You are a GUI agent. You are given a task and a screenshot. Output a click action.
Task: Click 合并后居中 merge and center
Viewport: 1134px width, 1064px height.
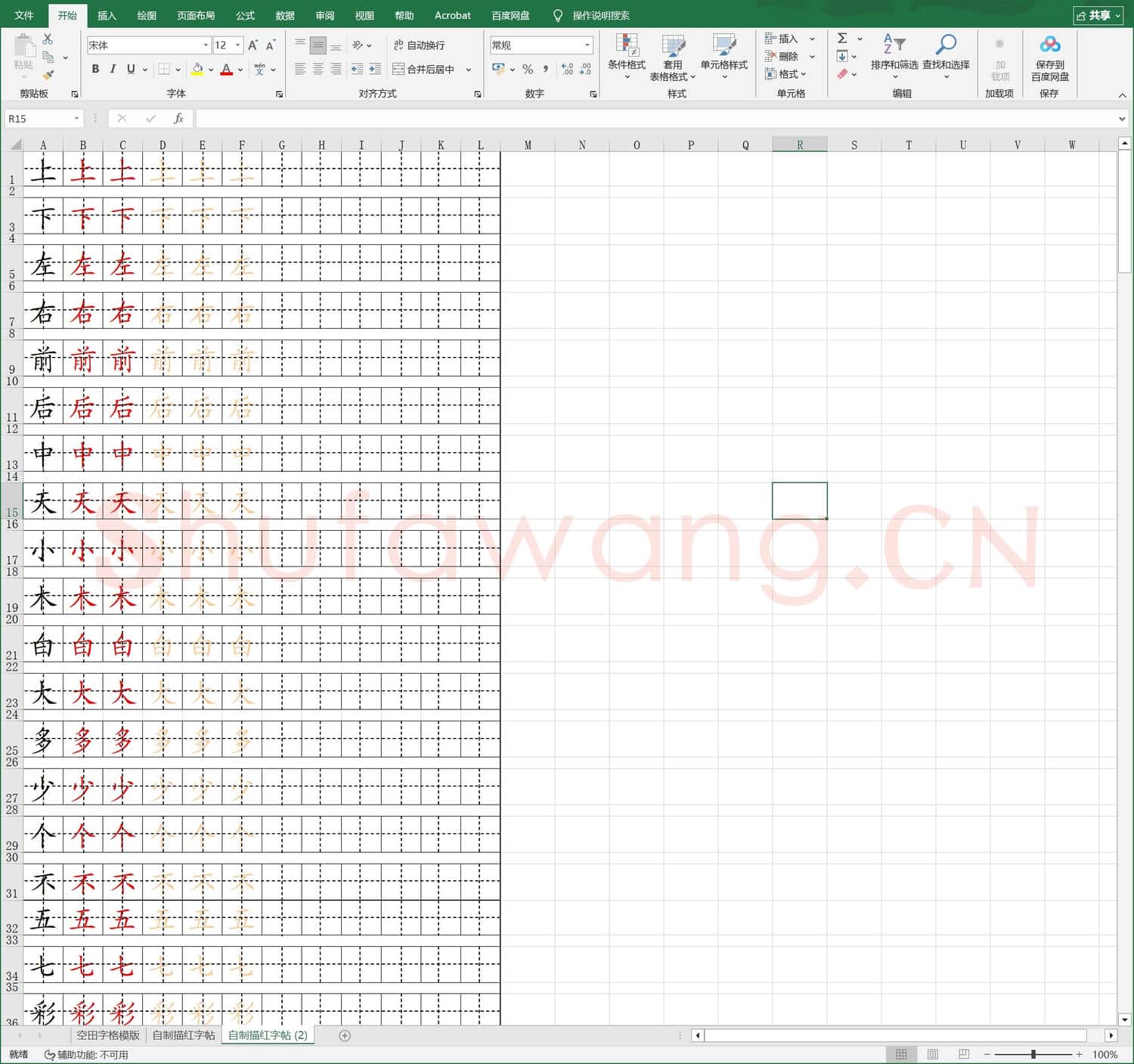click(x=423, y=69)
